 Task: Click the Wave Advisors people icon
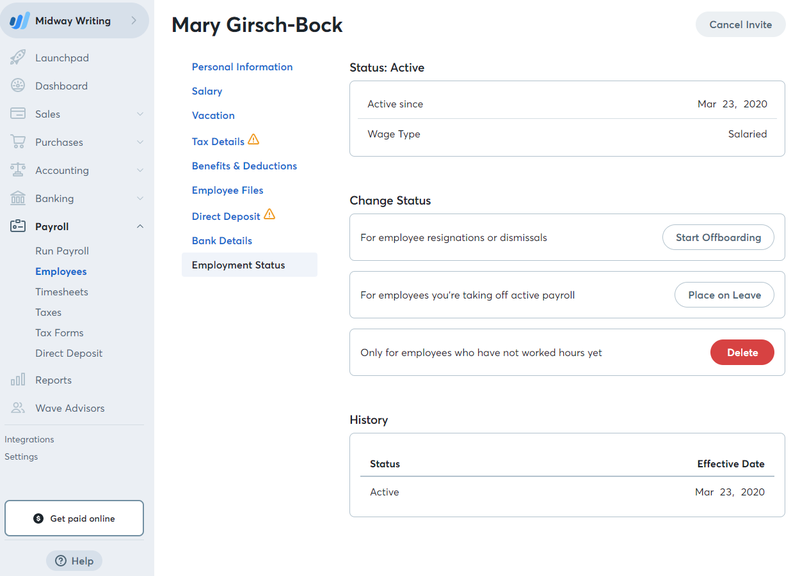18,408
